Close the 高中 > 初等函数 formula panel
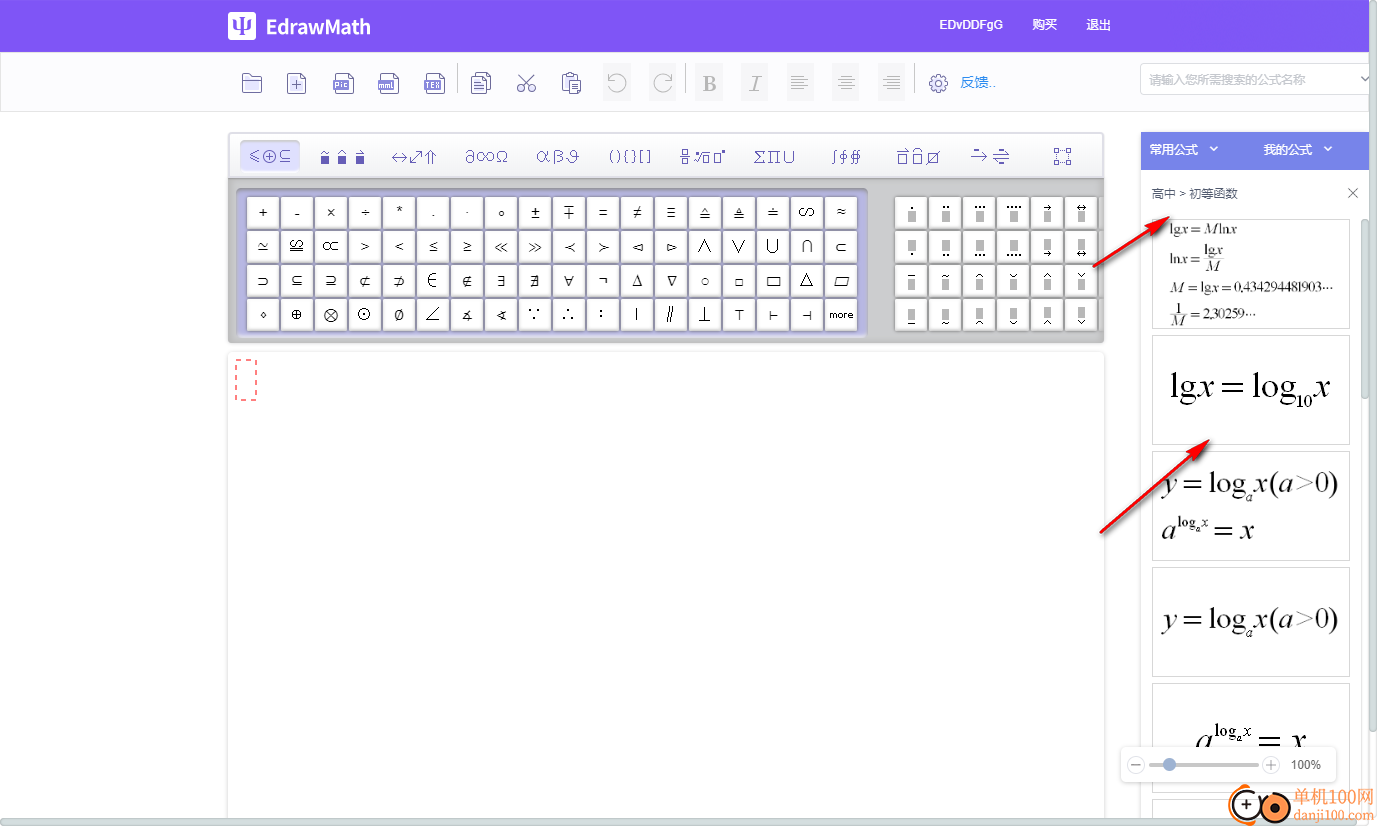 [1353, 193]
